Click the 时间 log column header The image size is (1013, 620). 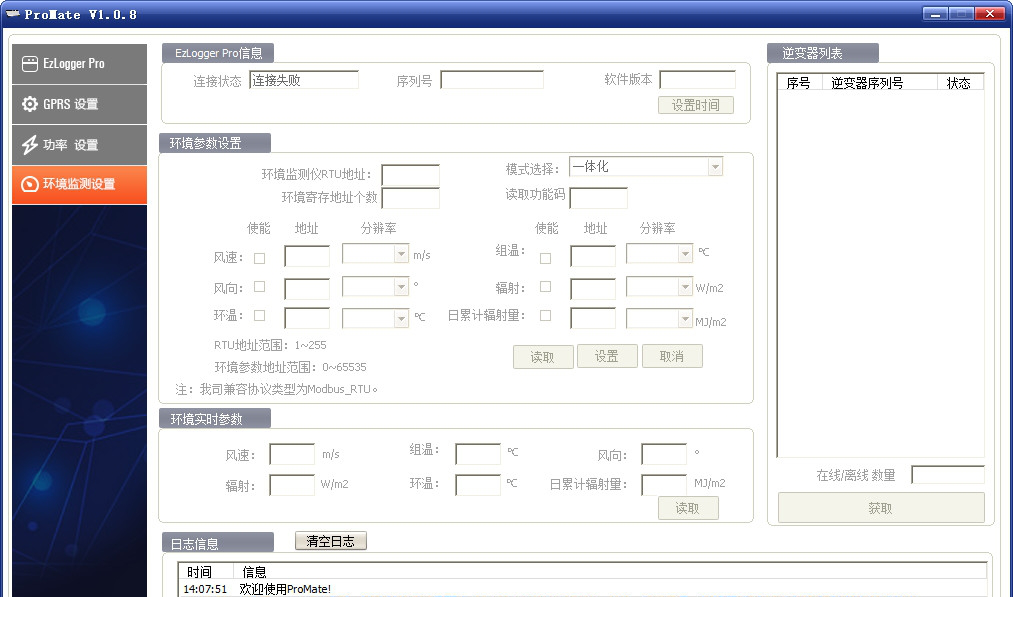pos(205,572)
